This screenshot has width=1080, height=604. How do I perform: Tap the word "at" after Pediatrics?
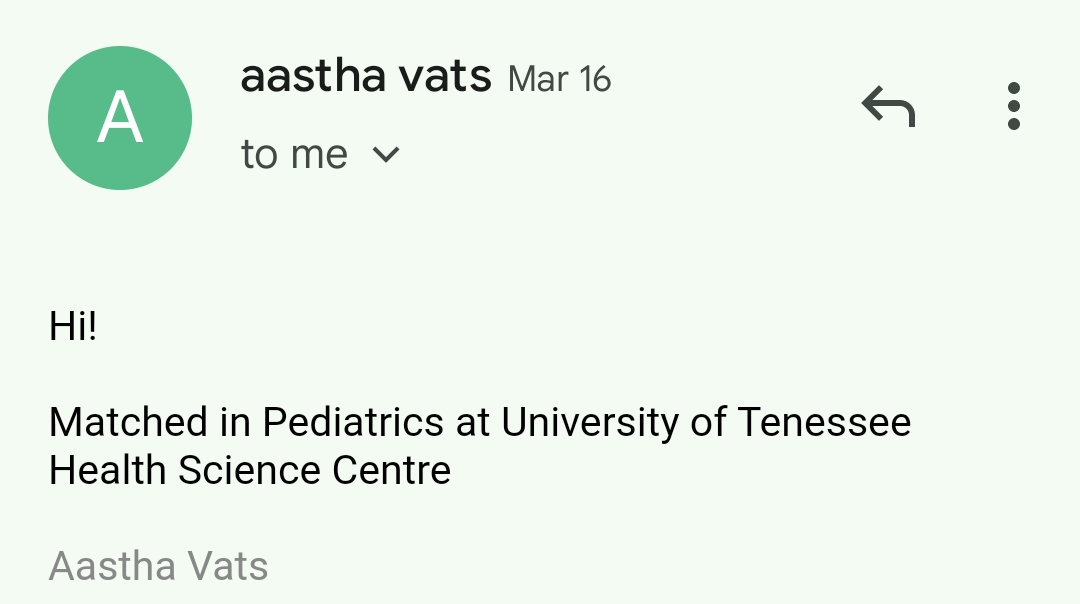(x=472, y=422)
